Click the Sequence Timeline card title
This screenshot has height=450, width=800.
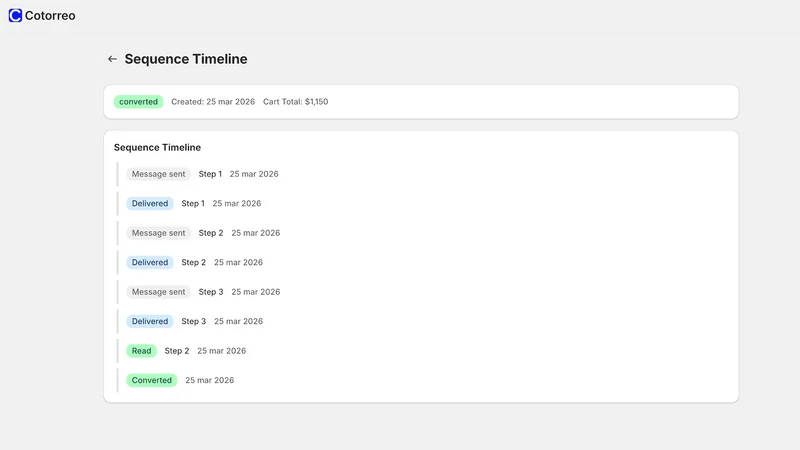157,147
